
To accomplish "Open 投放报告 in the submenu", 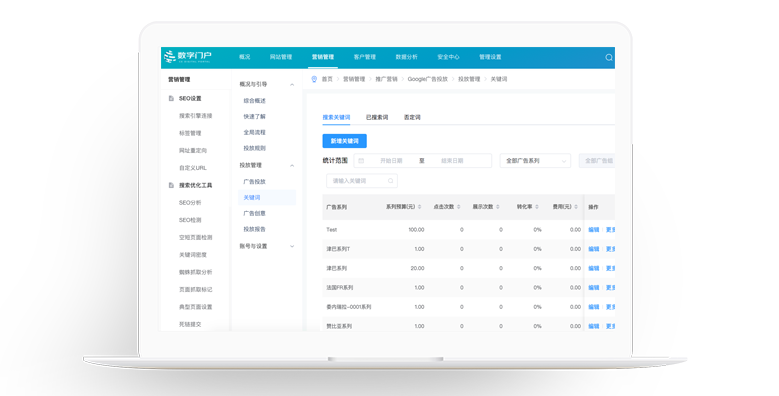I will point(254,229).
